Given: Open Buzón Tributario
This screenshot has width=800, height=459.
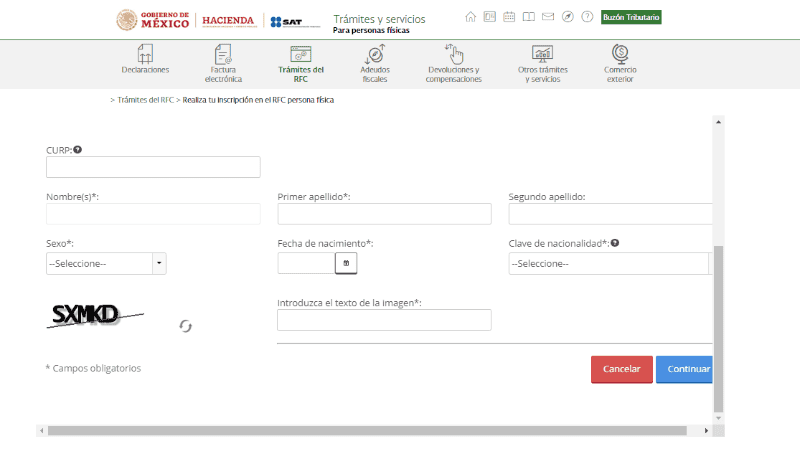Looking at the screenshot, I should coord(631,18).
